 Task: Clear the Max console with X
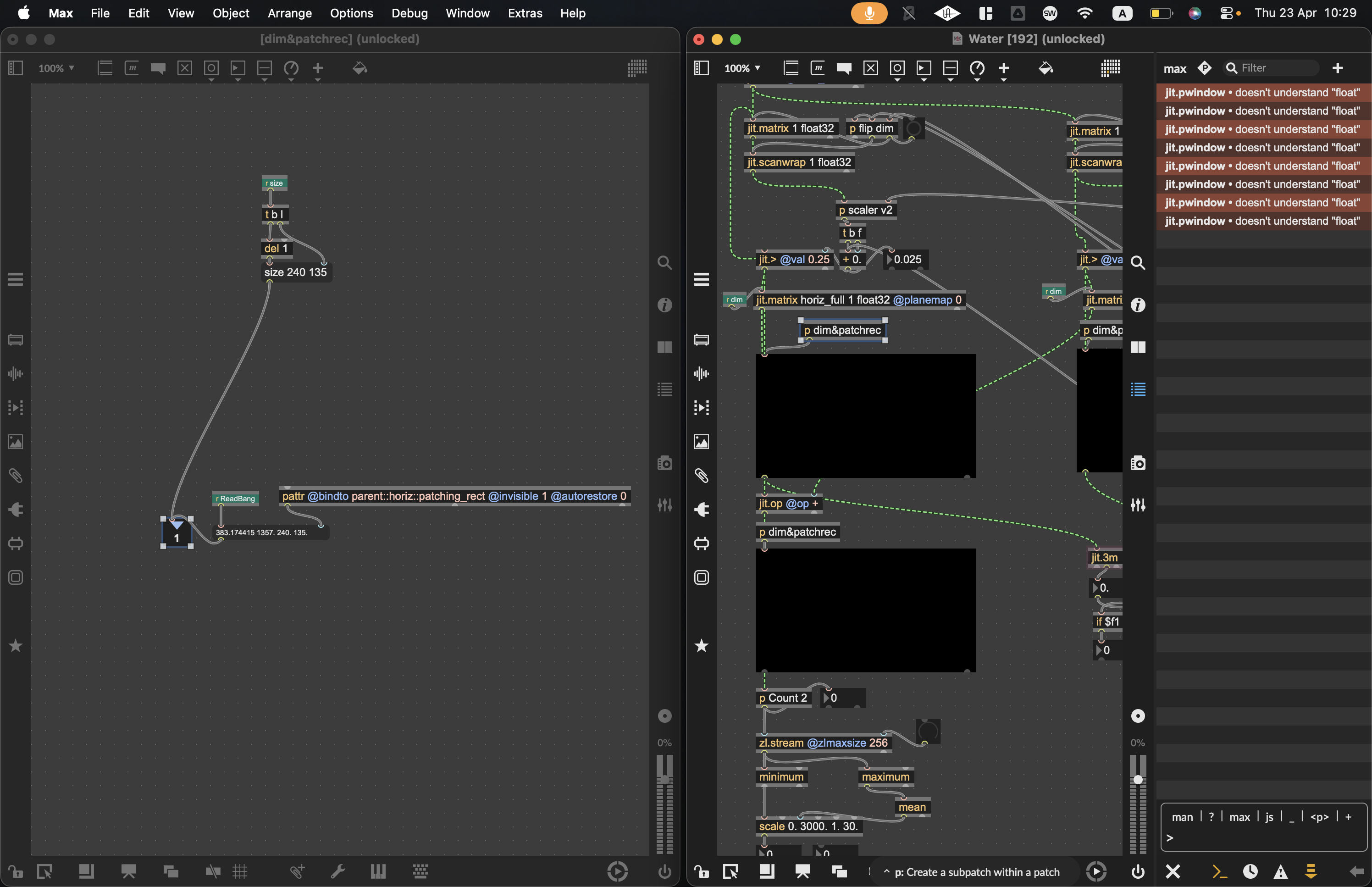coord(1173,871)
